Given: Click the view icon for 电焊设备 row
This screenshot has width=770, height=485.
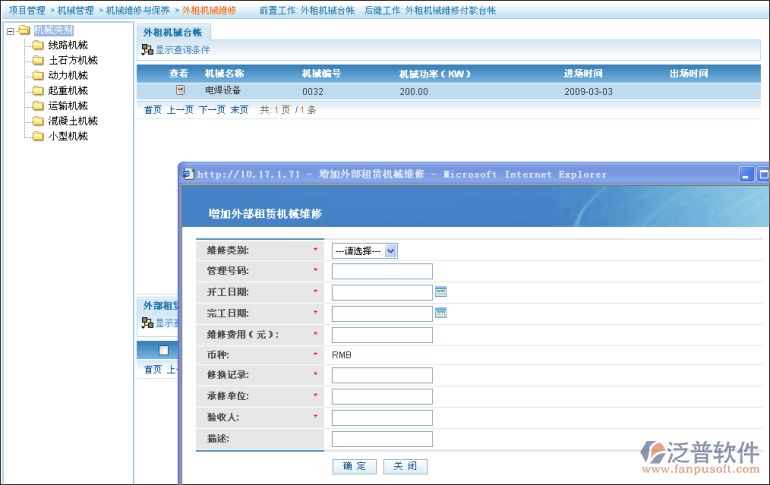Looking at the screenshot, I should 180,90.
